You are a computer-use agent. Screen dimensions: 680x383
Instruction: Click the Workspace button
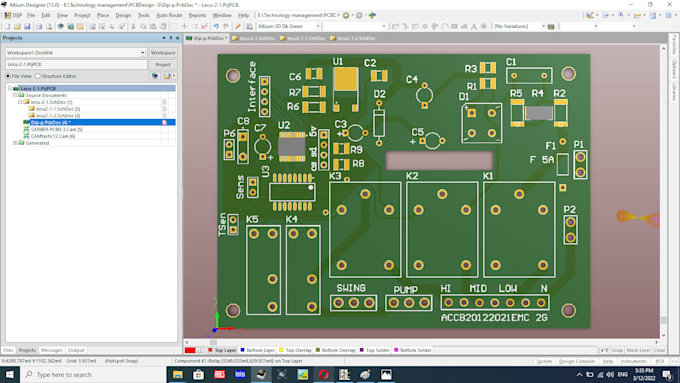[x=163, y=53]
